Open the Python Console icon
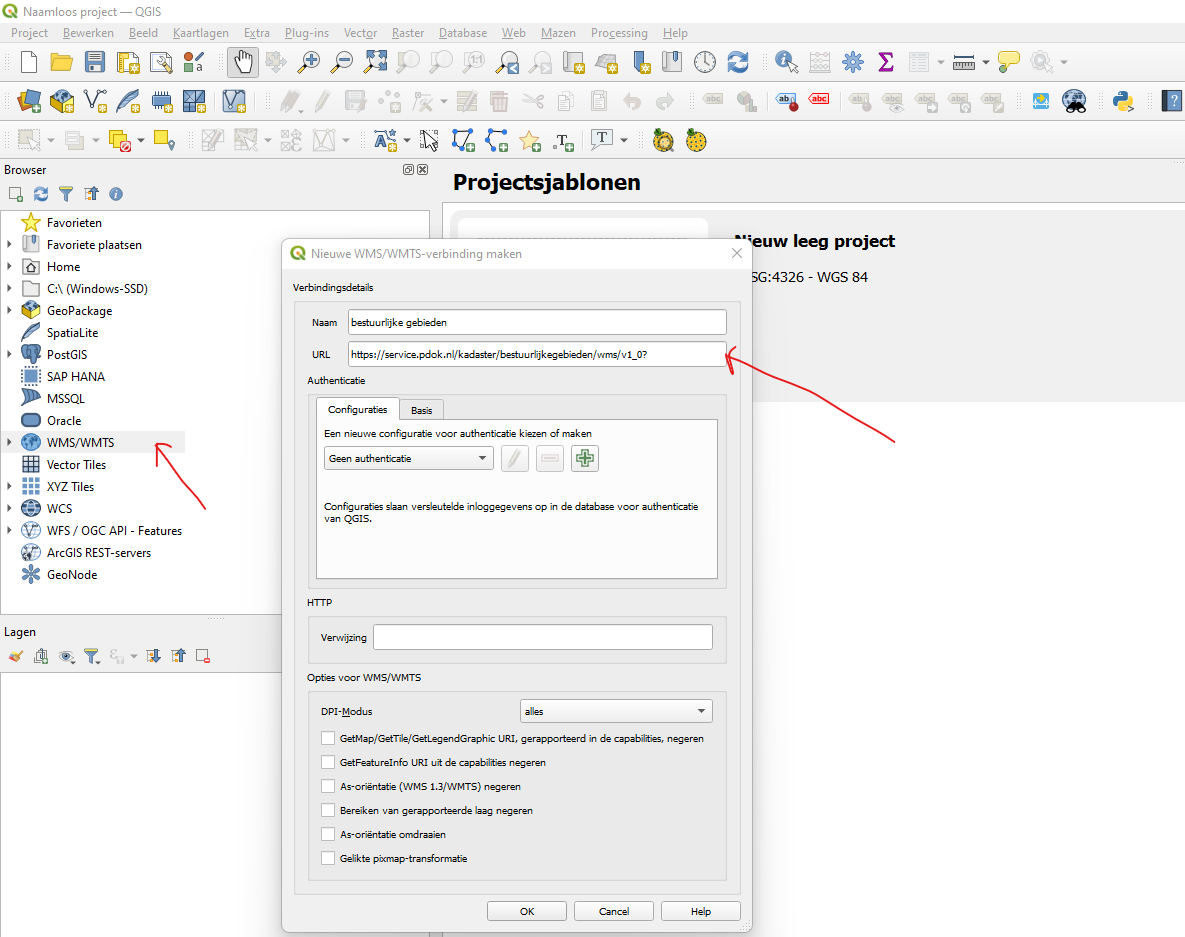Viewport: 1185px width, 937px height. click(x=1123, y=101)
